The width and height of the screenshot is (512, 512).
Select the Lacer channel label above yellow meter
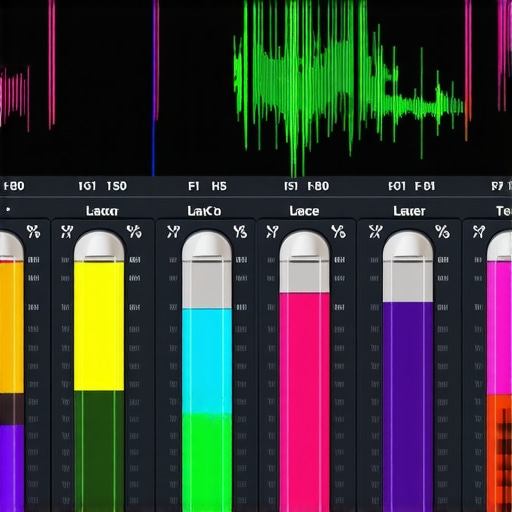coord(102,211)
